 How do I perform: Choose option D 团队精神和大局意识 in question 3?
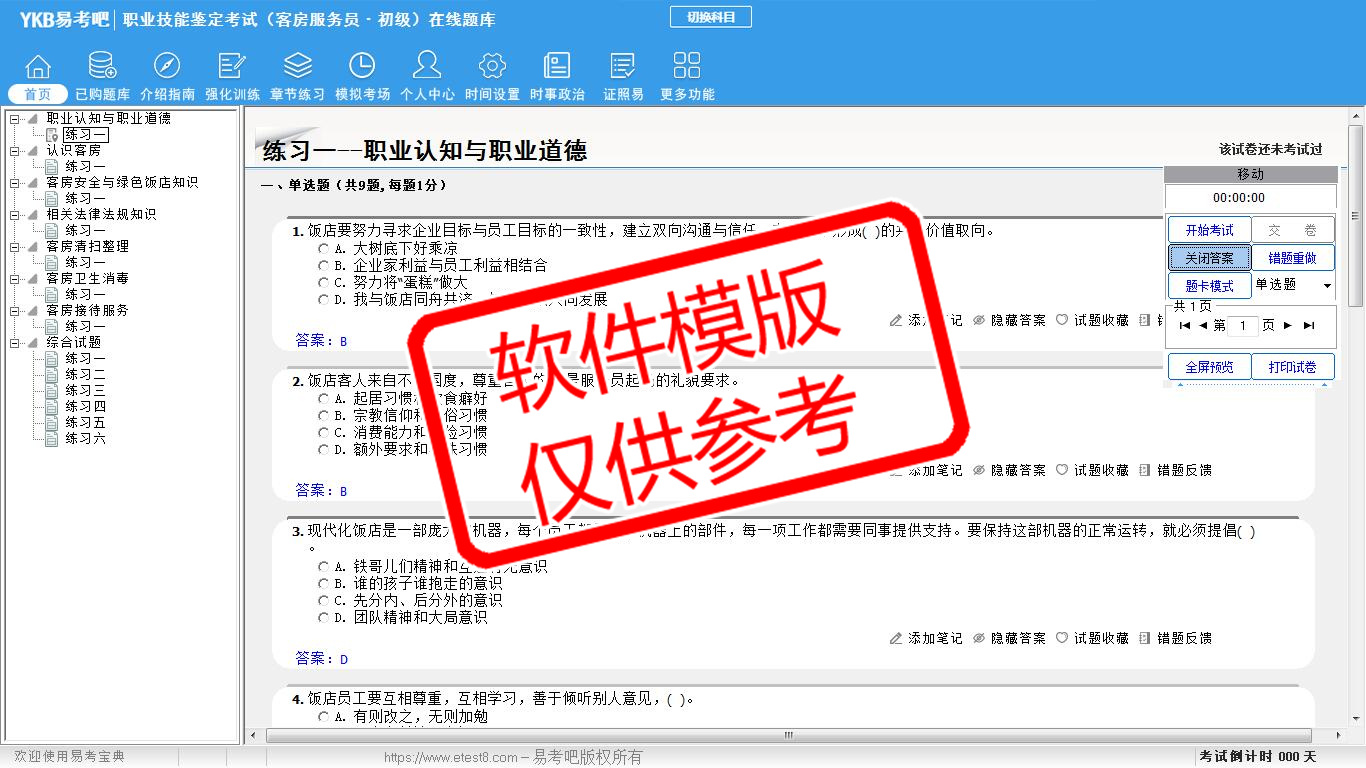point(324,618)
